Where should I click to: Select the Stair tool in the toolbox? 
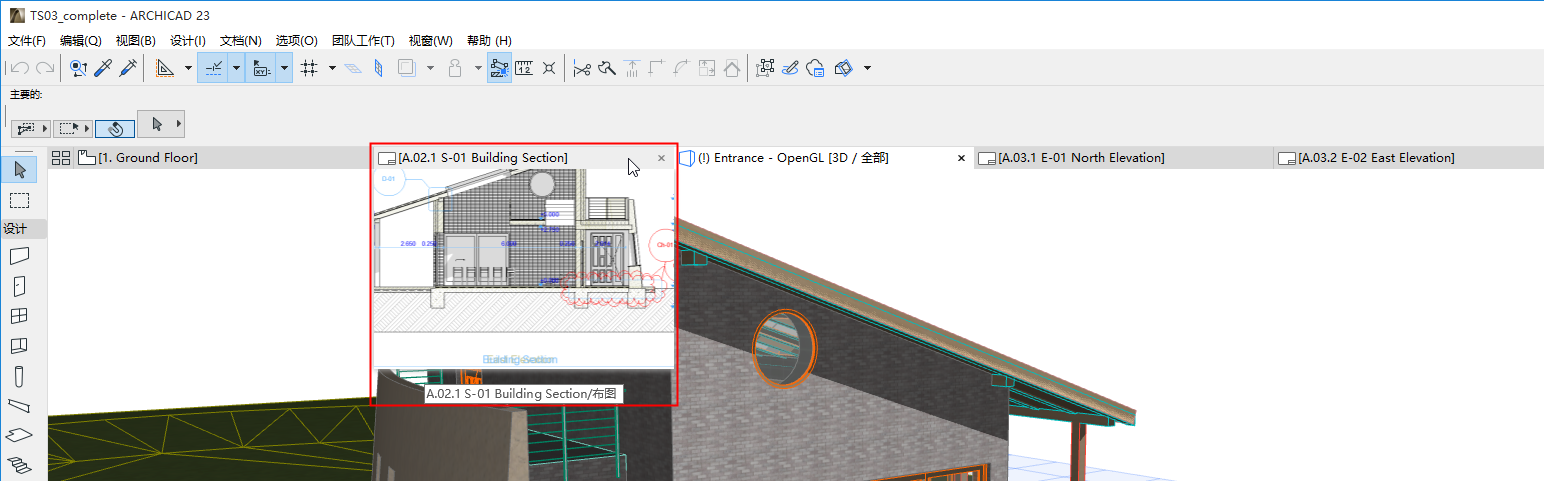(19, 464)
